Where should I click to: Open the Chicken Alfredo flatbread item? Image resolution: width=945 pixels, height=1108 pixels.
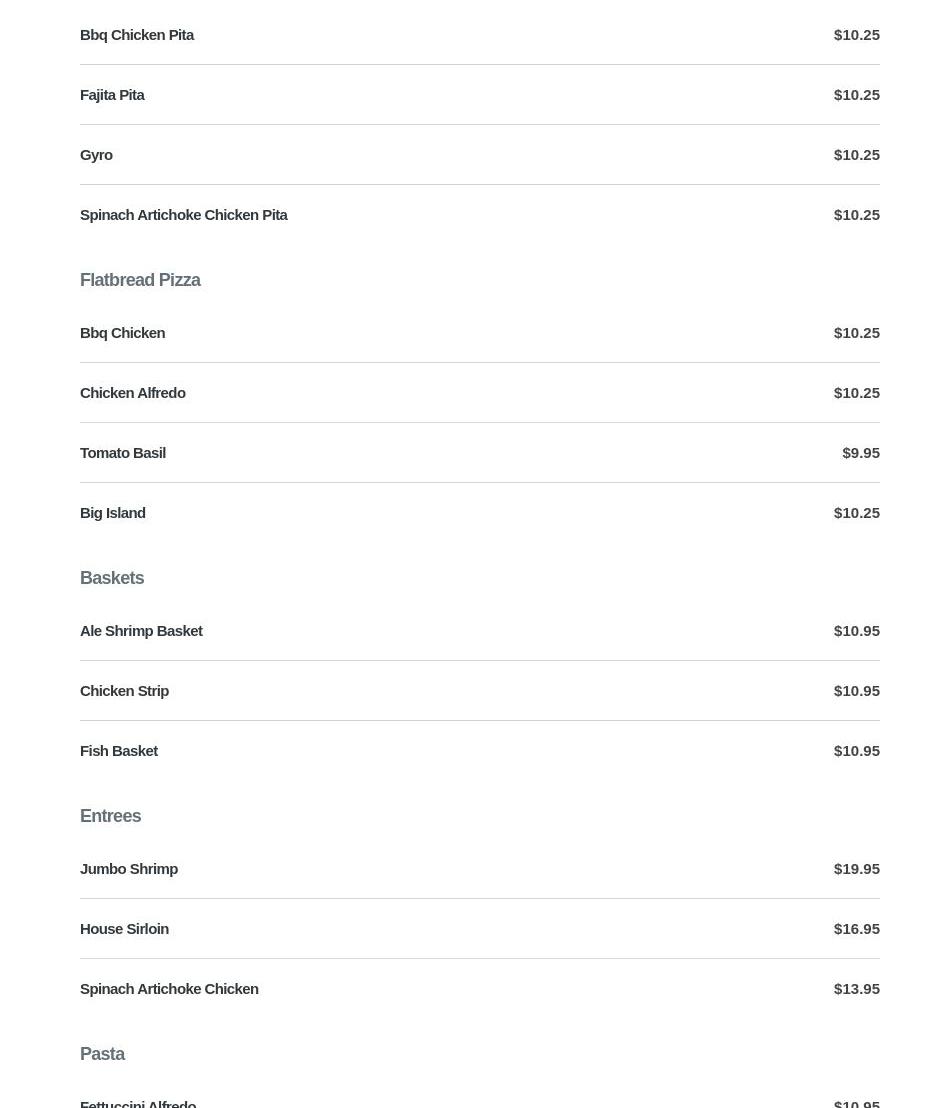tap(132, 393)
